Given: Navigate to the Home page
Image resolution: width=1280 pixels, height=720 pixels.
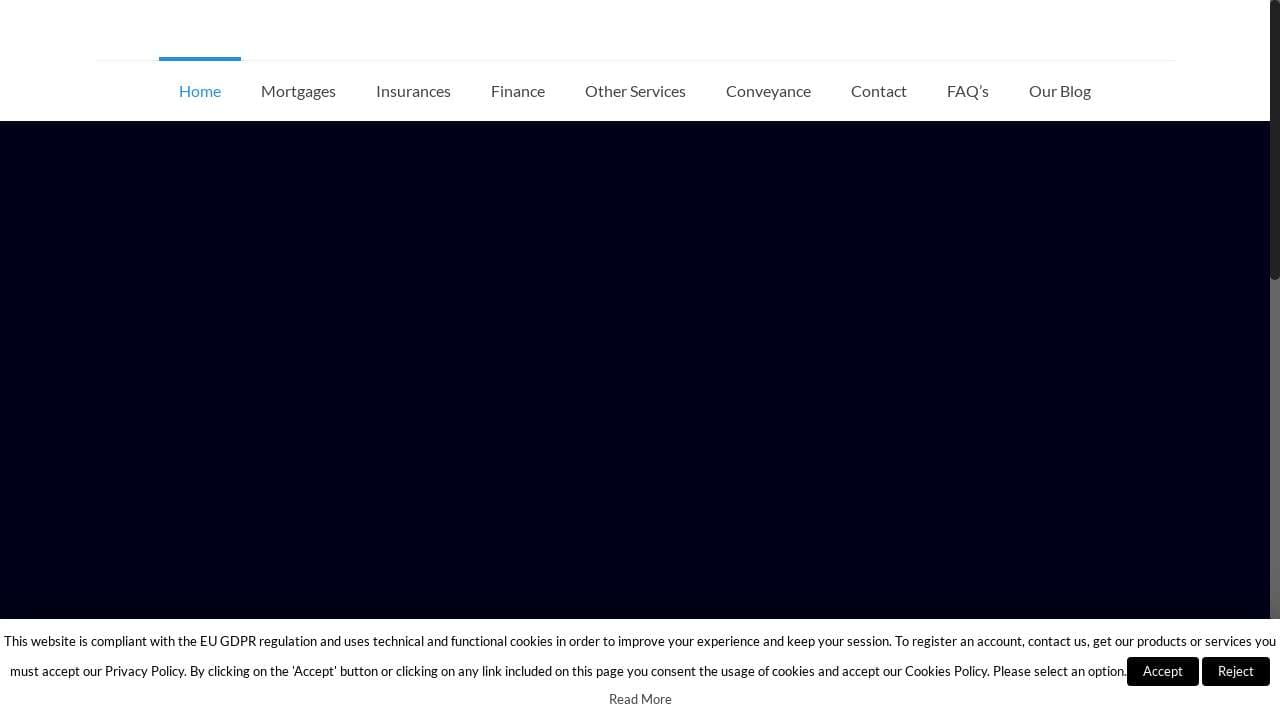Looking at the screenshot, I should click(199, 91).
